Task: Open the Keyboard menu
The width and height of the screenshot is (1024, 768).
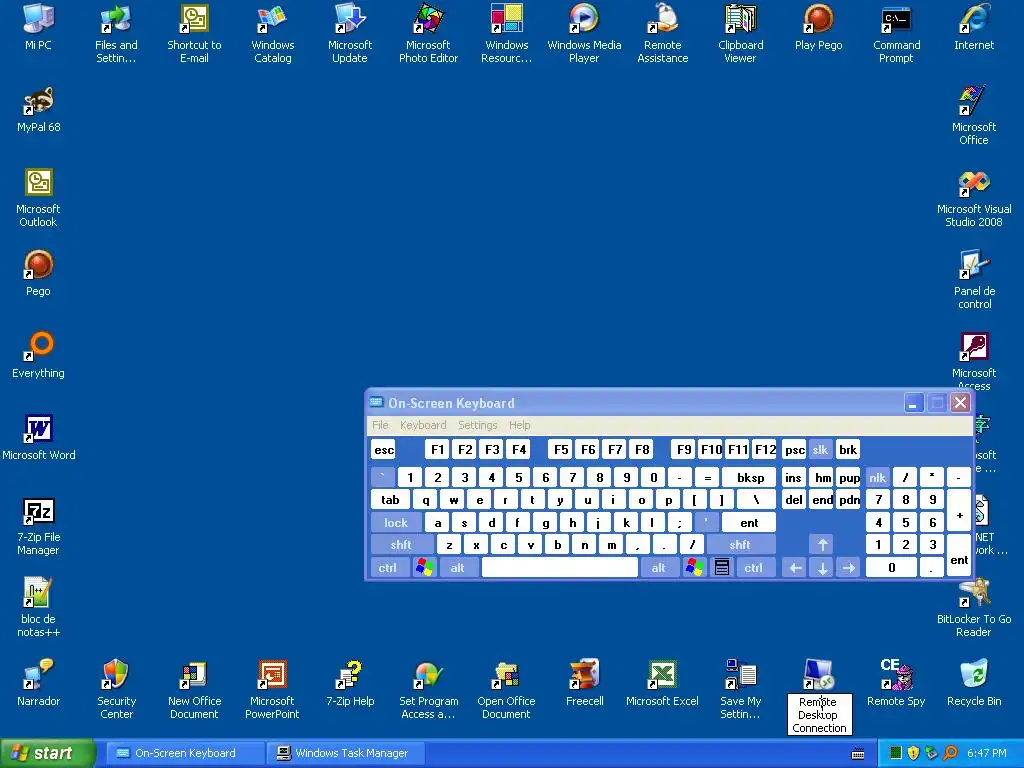Action: pyautogui.click(x=423, y=425)
